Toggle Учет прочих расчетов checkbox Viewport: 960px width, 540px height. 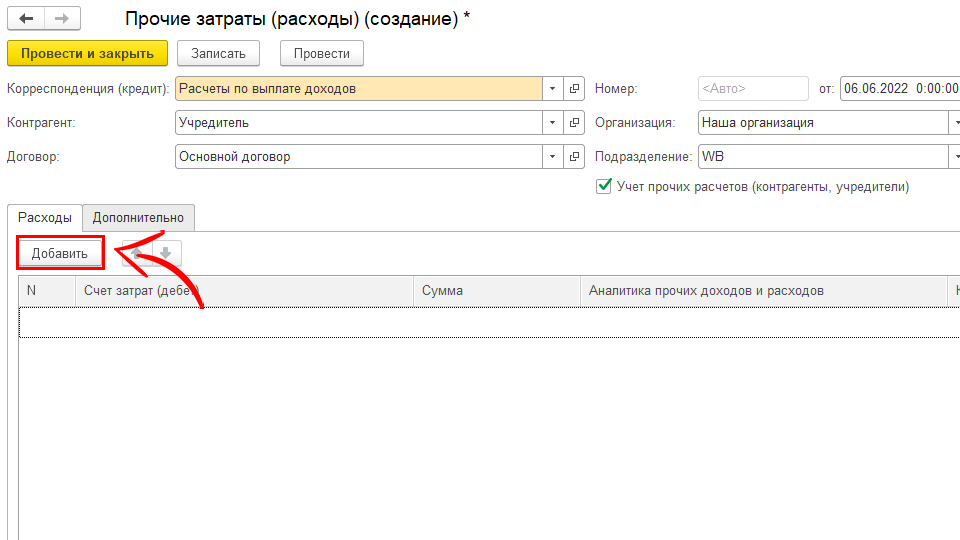pos(604,186)
